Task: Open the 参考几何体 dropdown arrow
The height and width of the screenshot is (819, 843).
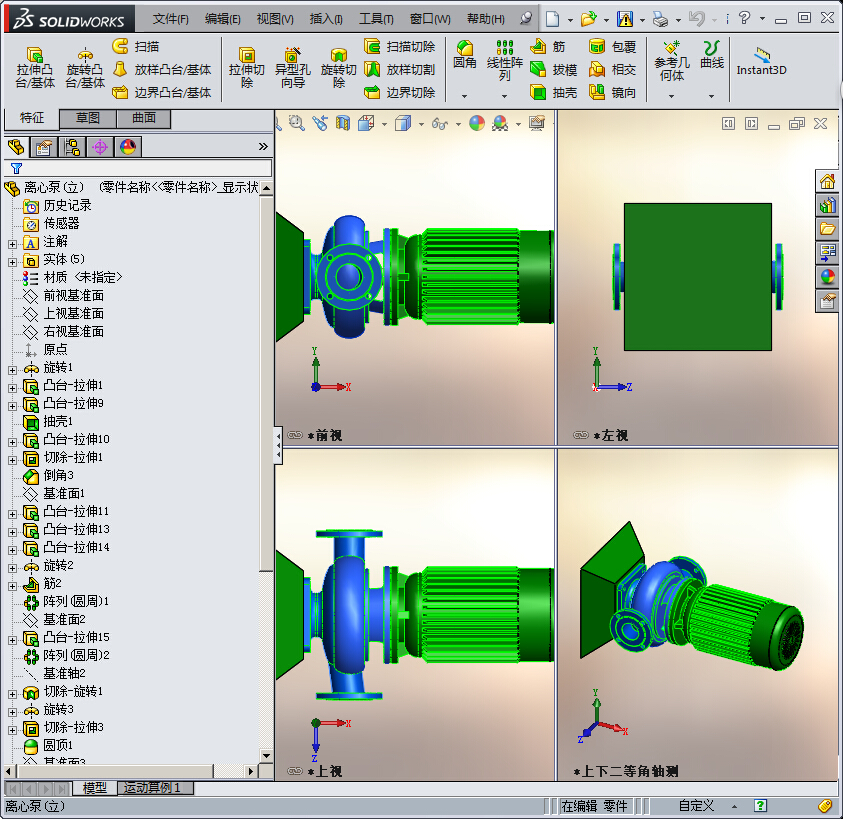Action: click(671, 96)
